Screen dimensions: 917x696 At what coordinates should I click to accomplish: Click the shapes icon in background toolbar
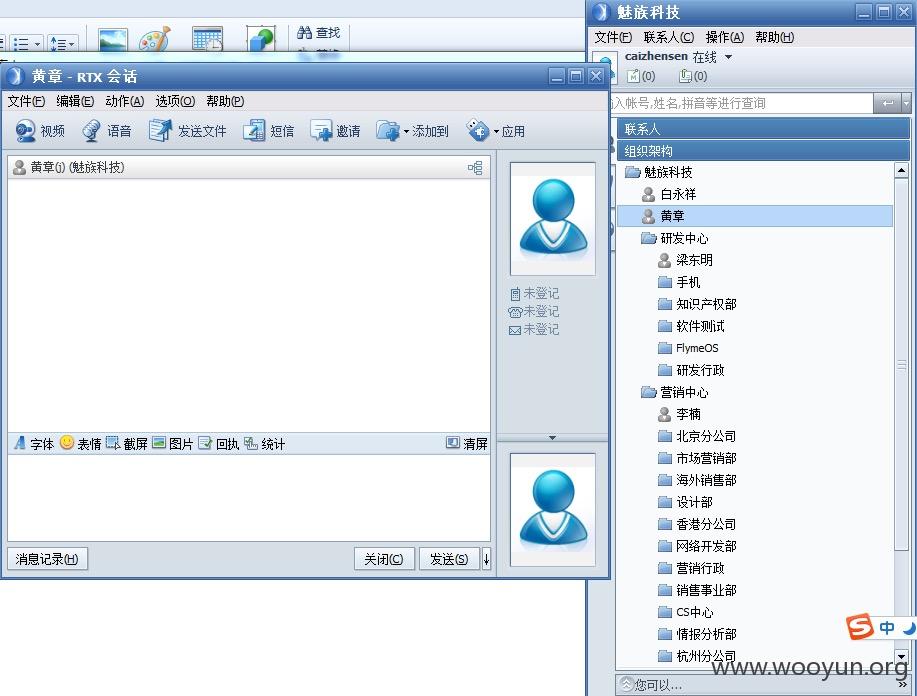click(261, 39)
